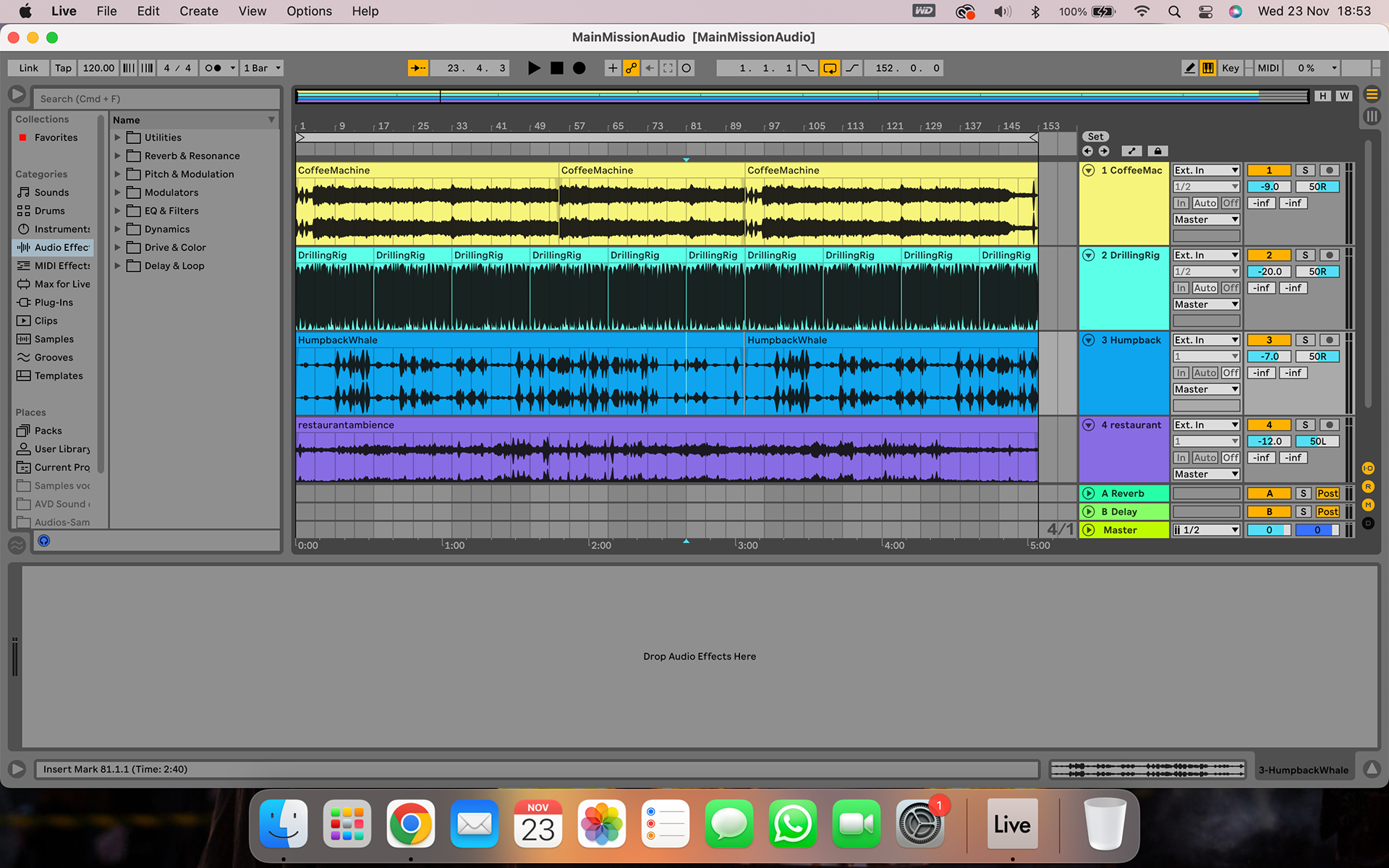Toggle the Automation Mode button

click(x=1131, y=151)
